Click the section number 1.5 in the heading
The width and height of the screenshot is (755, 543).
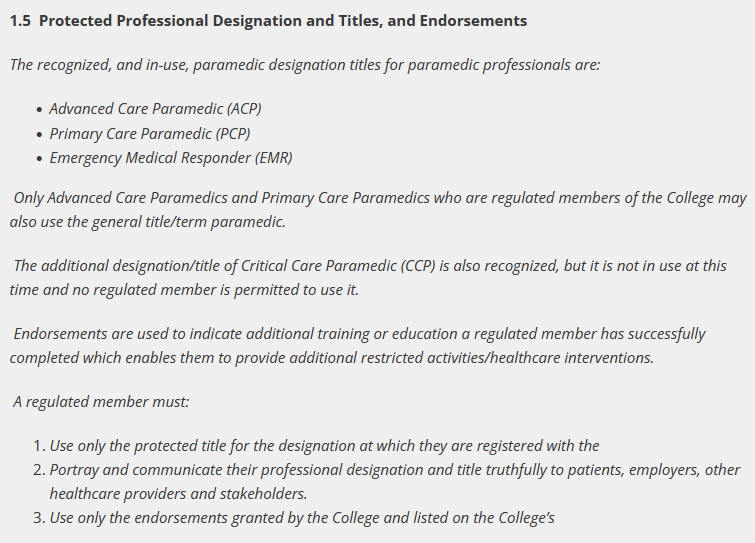tap(20, 20)
